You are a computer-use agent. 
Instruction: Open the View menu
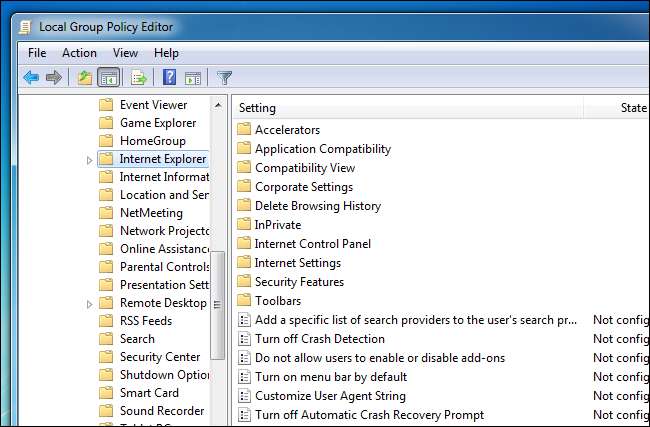click(x=125, y=53)
